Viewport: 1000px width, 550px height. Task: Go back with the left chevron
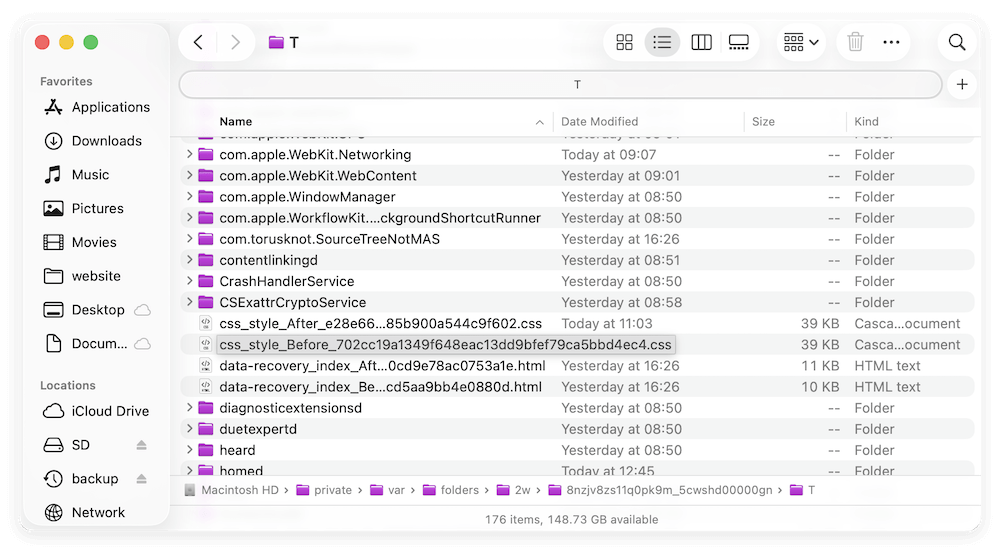pyautogui.click(x=198, y=43)
